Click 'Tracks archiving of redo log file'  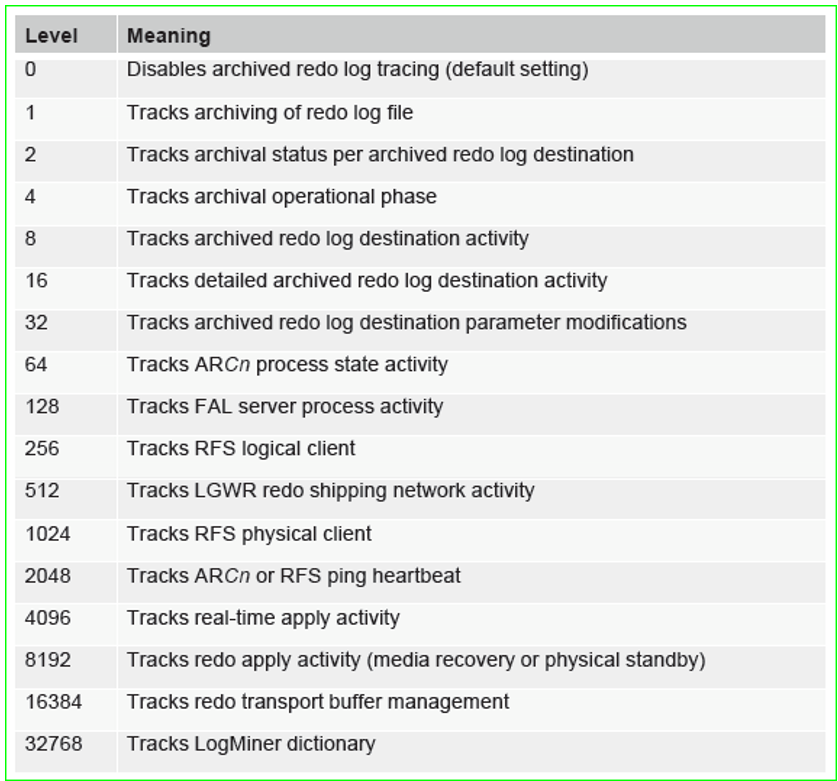(x=269, y=113)
